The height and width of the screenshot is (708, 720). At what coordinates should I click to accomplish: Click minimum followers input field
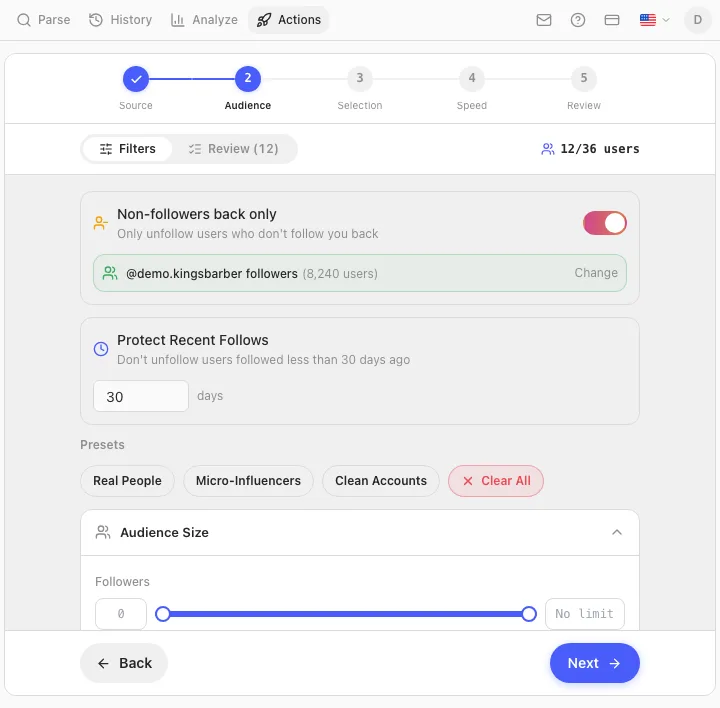pos(121,614)
